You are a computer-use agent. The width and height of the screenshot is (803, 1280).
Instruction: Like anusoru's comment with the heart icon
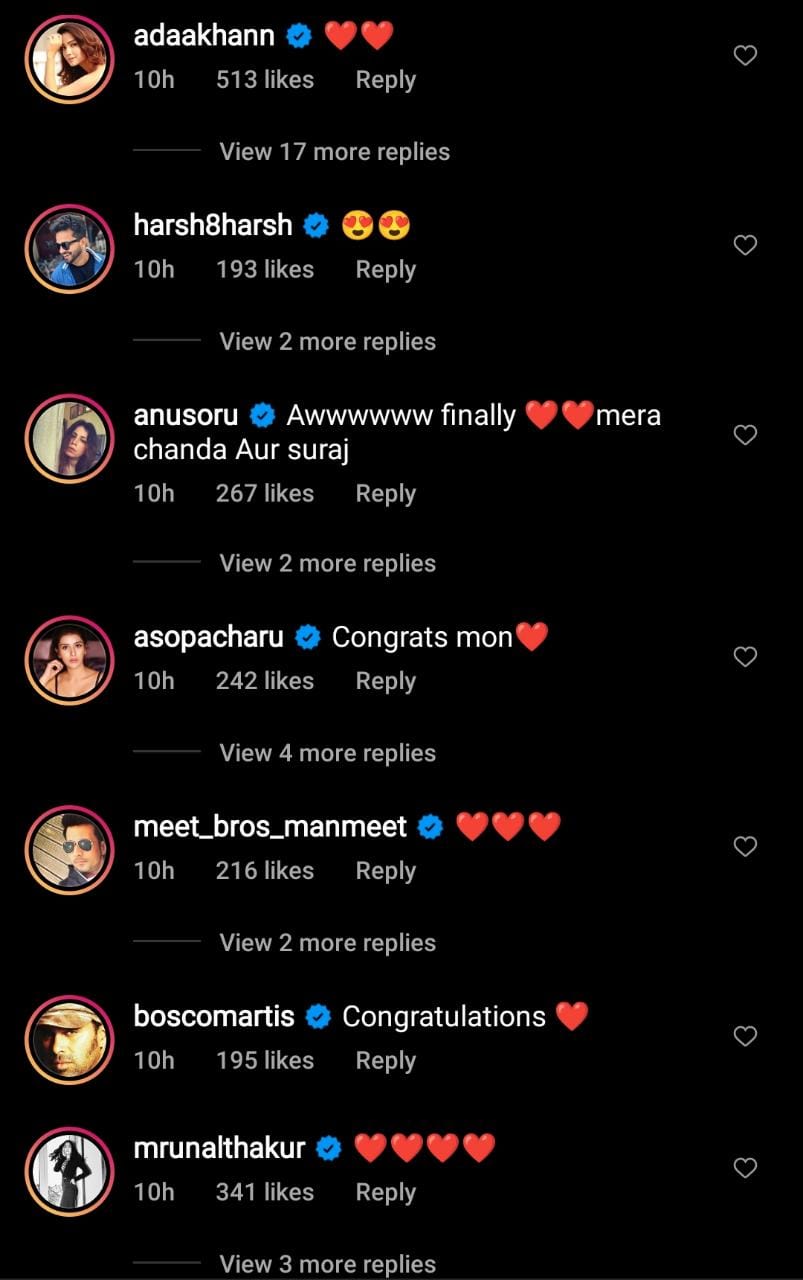coord(745,435)
